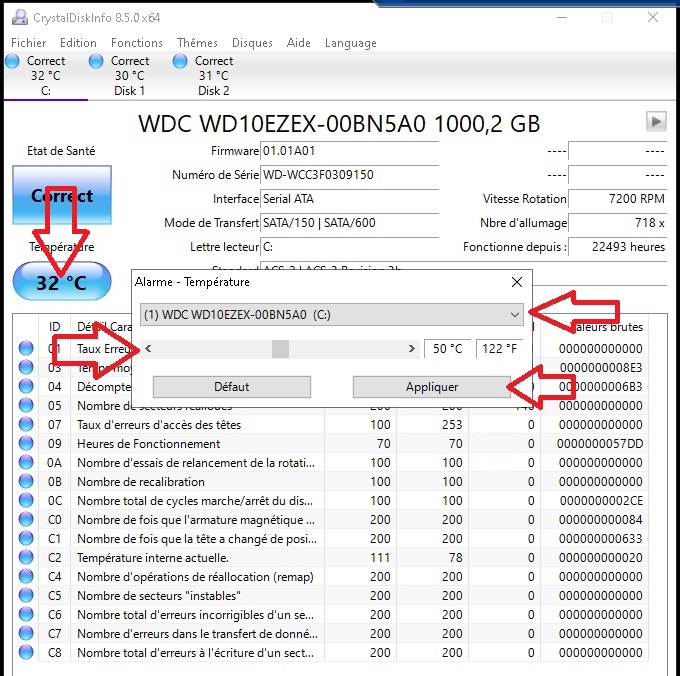The height and width of the screenshot is (676, 680).
Task: Click status orb for attribute C0
Action: coord(26,519)
